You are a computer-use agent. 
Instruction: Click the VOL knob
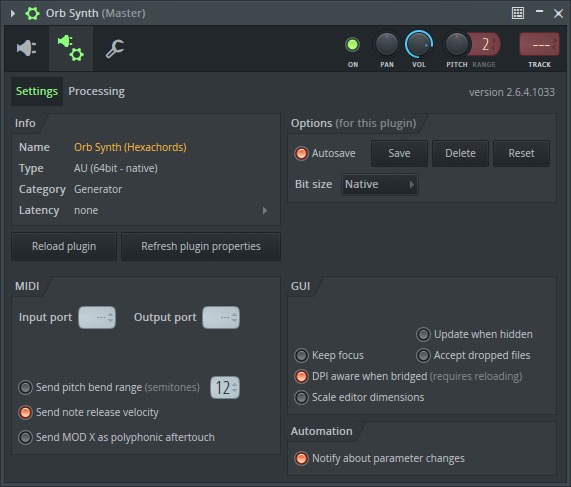418,44
